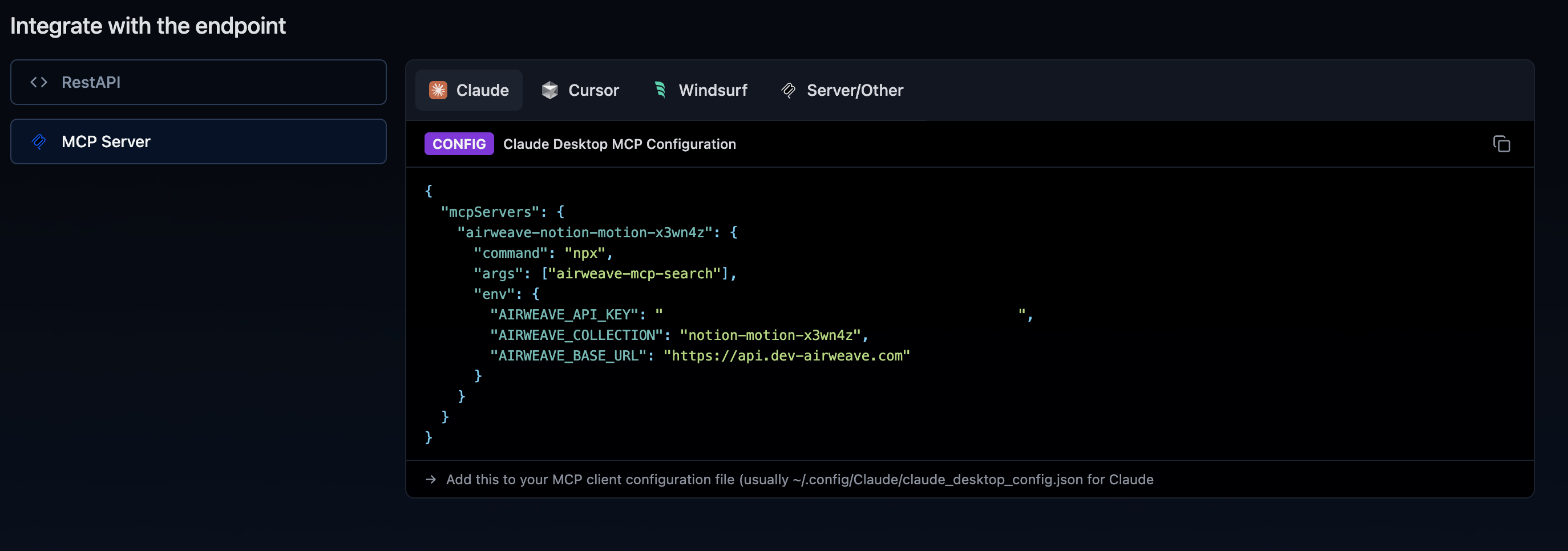Click the Cursor cube icon
1568x551 pixels.
tap(549, 90)
